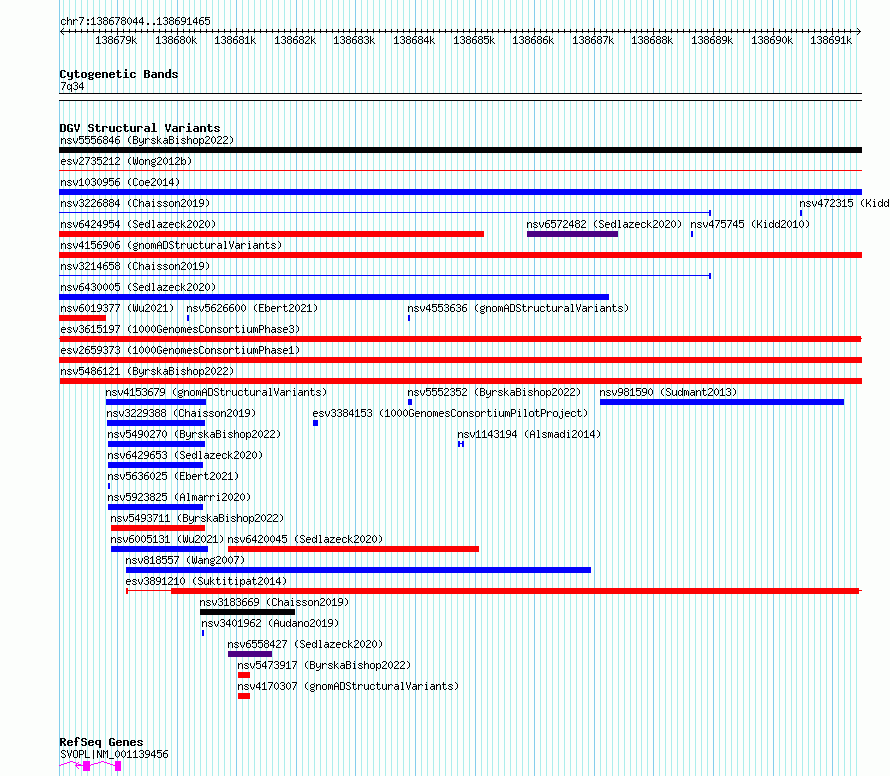The height and width of the screenshot is (776, 890).
Task: Click the 138679k ruler tick label
Action: pos(116,40)
